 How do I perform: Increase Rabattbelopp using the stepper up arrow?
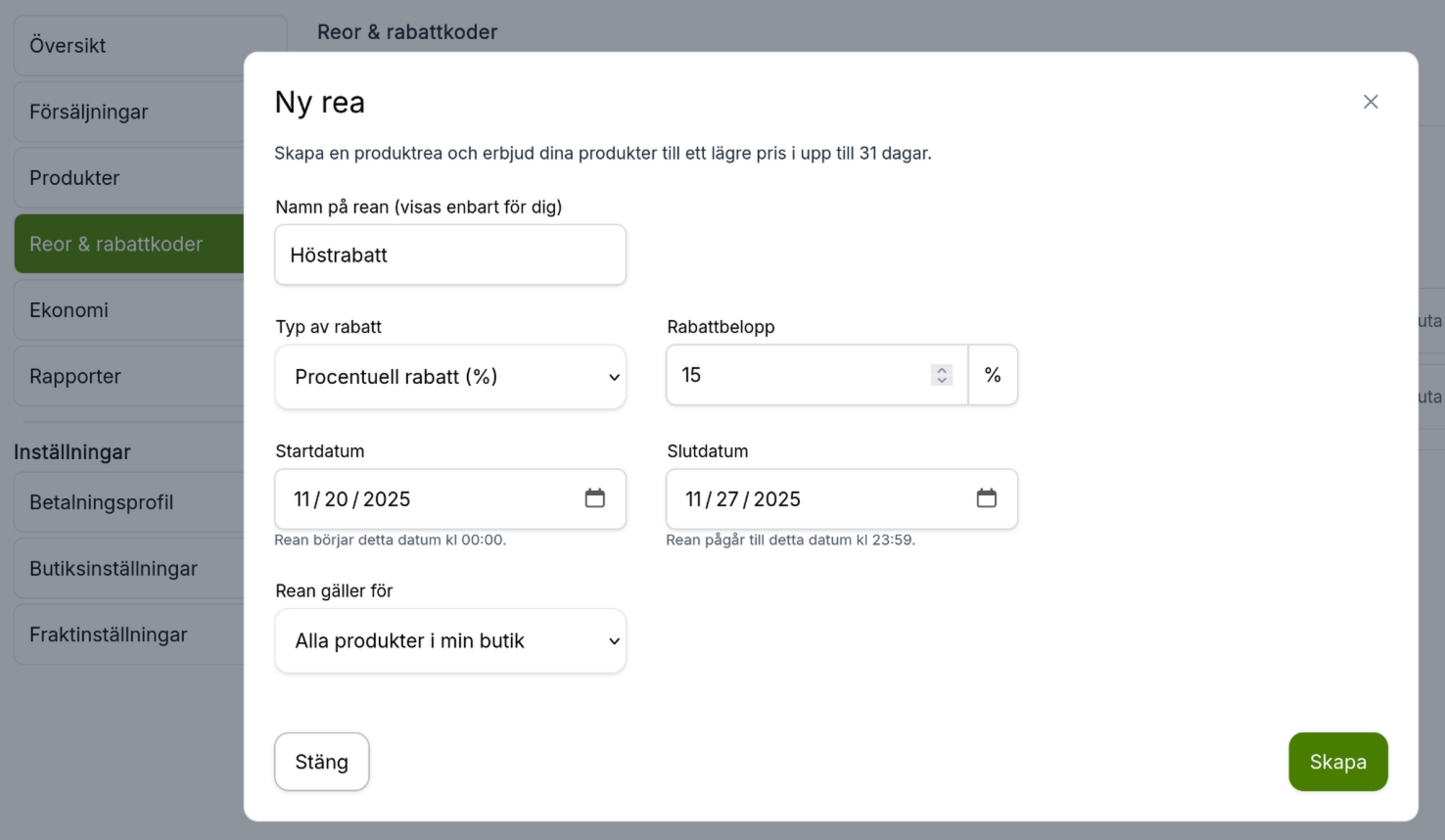tap(940, 367)
